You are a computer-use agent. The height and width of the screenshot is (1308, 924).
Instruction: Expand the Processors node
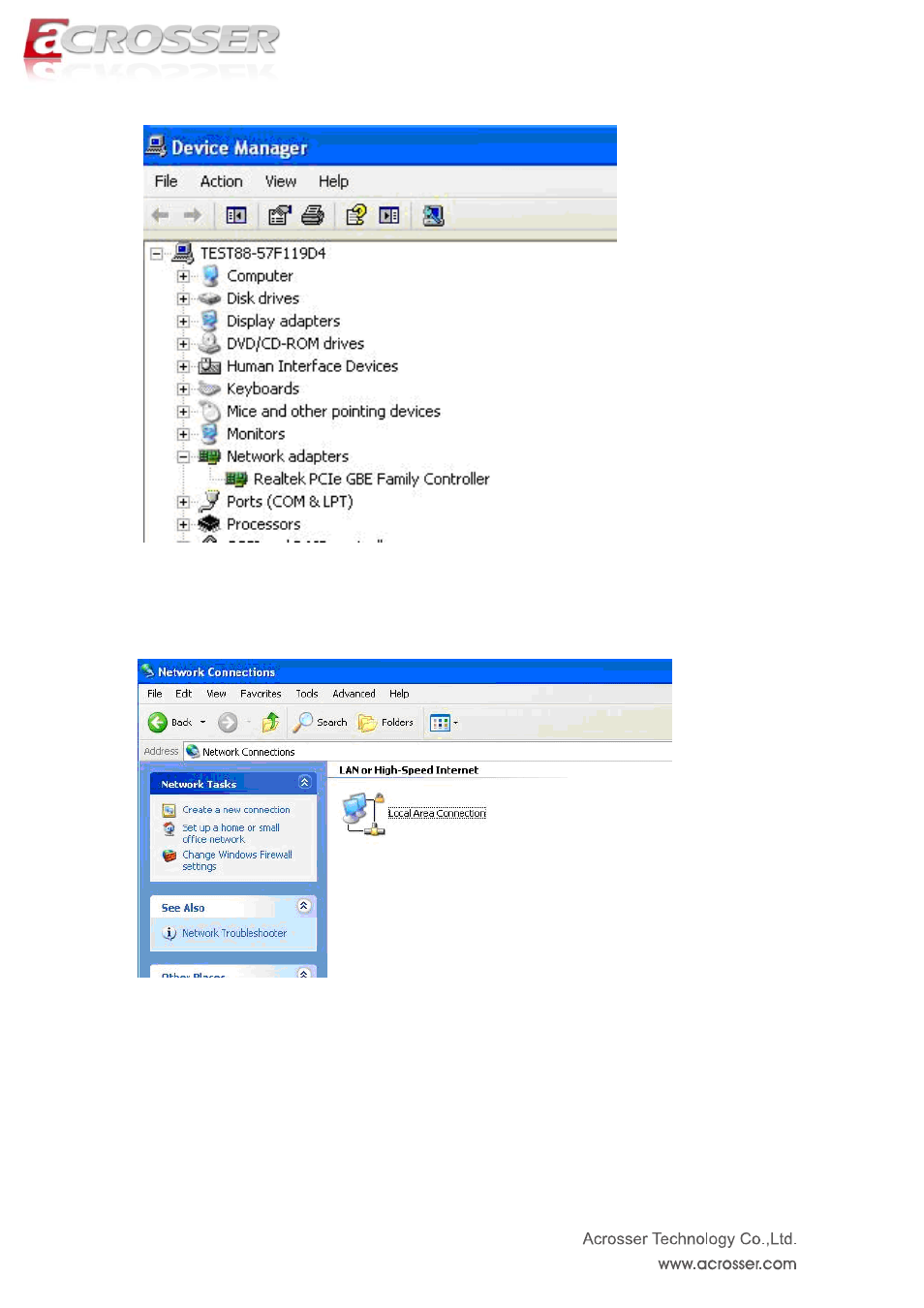pyautogui.click(x=183, y=524)
